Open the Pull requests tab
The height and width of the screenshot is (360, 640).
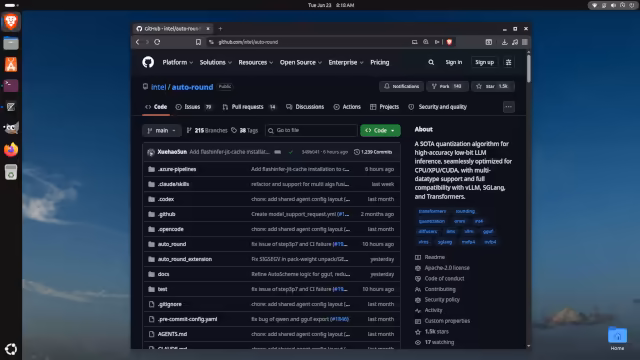(x=249, y=107)
